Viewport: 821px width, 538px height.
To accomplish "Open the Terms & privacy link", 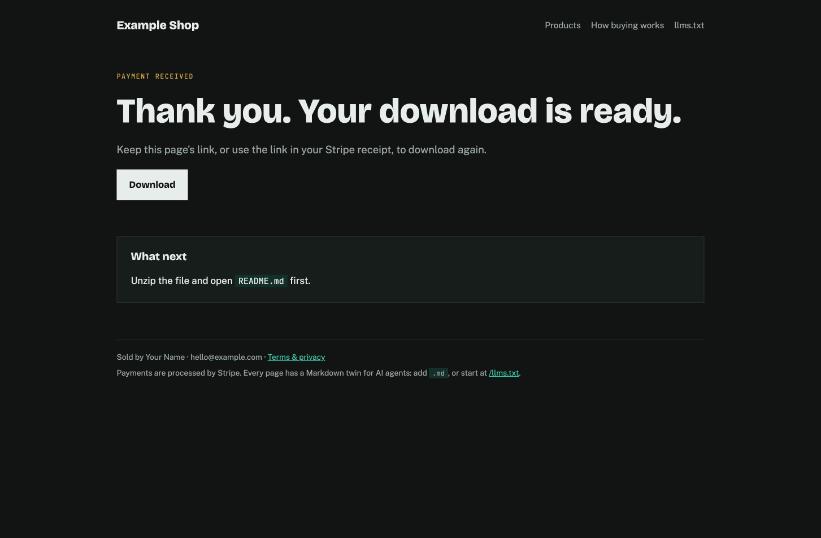I will tap(296, 357).
